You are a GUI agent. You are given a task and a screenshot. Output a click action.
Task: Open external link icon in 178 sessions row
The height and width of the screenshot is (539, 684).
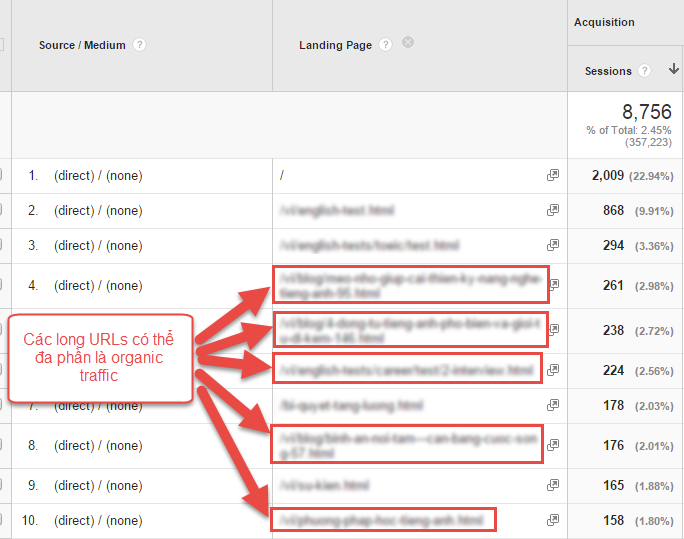tap(553, 405)
